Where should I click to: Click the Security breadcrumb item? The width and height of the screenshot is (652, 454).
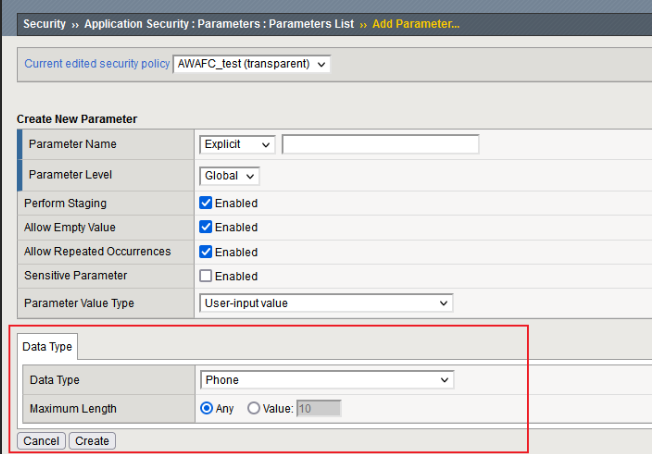45,23
